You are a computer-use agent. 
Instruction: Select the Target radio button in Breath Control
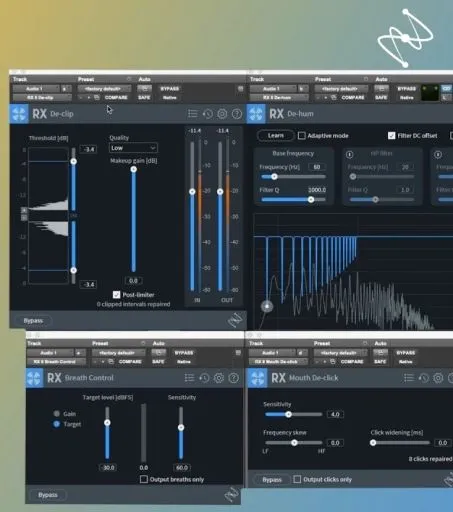(57, 424)
